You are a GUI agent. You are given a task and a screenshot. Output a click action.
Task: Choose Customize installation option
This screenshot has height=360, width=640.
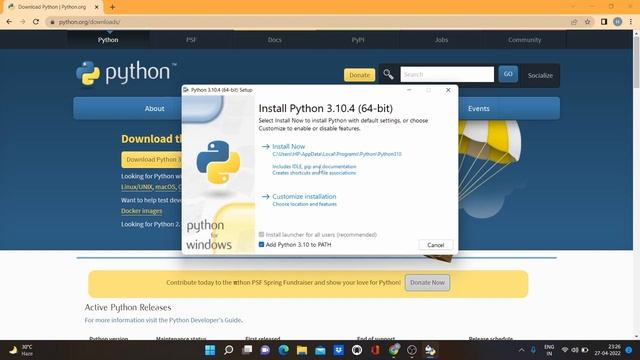(x=304, y=196)
